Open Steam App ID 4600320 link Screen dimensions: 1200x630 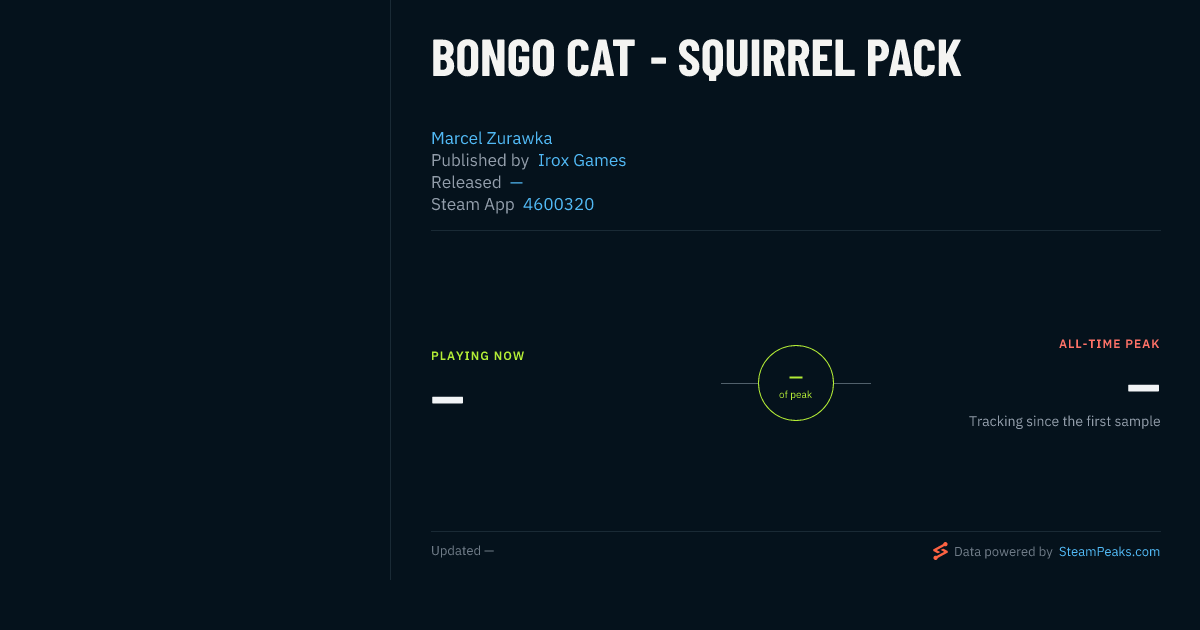pos(558,204)
